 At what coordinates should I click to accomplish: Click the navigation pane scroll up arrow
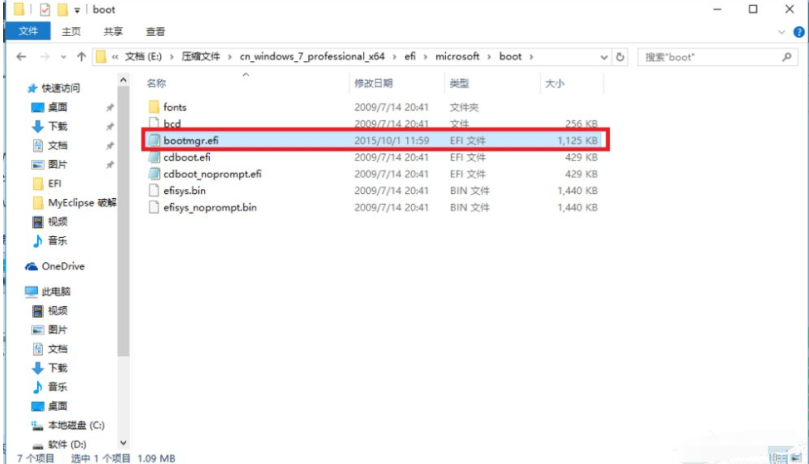(123, 80)
